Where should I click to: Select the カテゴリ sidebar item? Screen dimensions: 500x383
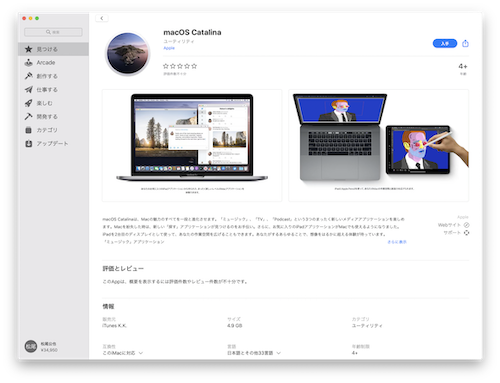click(53, 130)
